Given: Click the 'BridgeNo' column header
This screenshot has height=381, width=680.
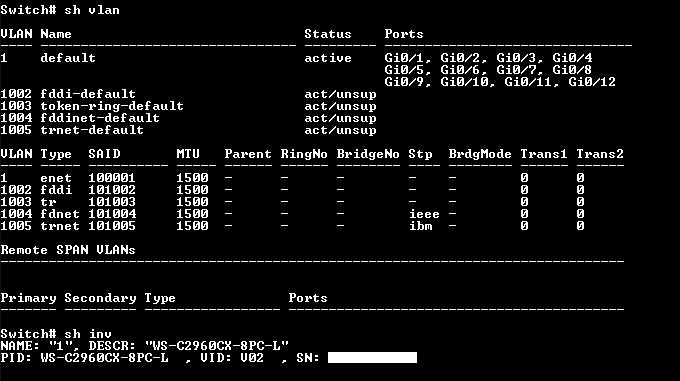Looking at the screenshot, I should tap(368, 154).
